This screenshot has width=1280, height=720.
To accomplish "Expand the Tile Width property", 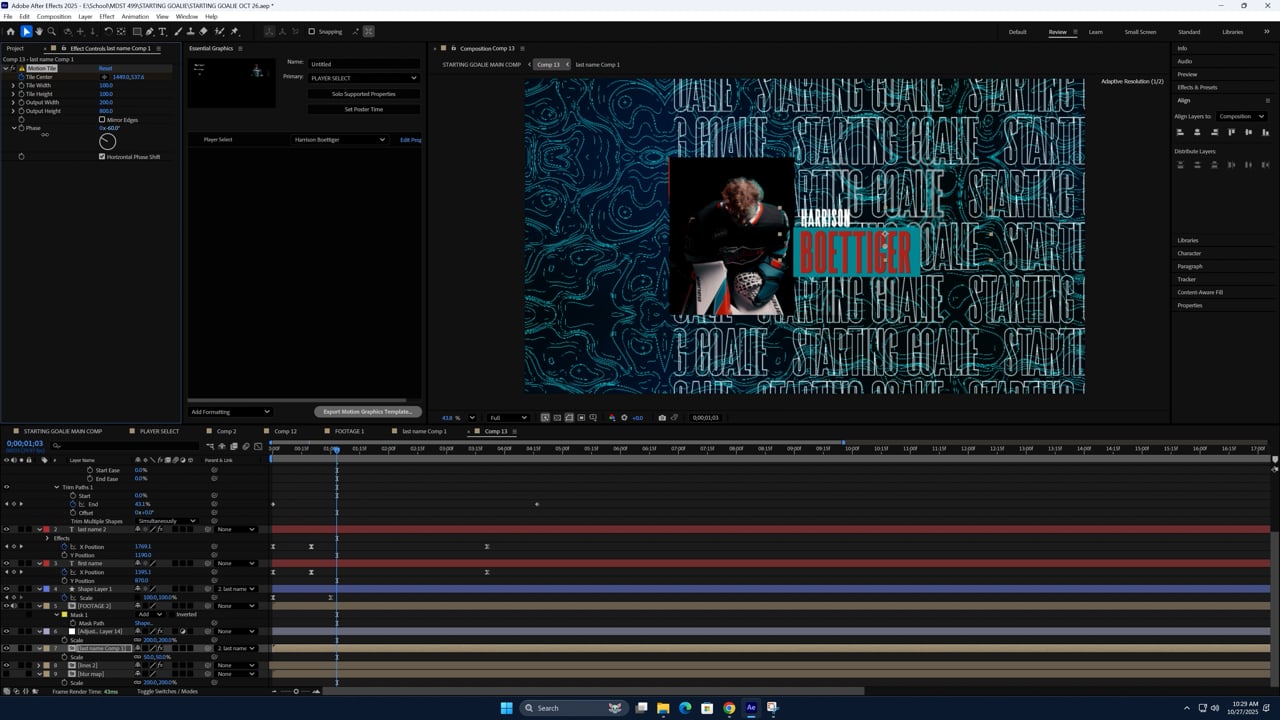I will (x=13, y=85).
